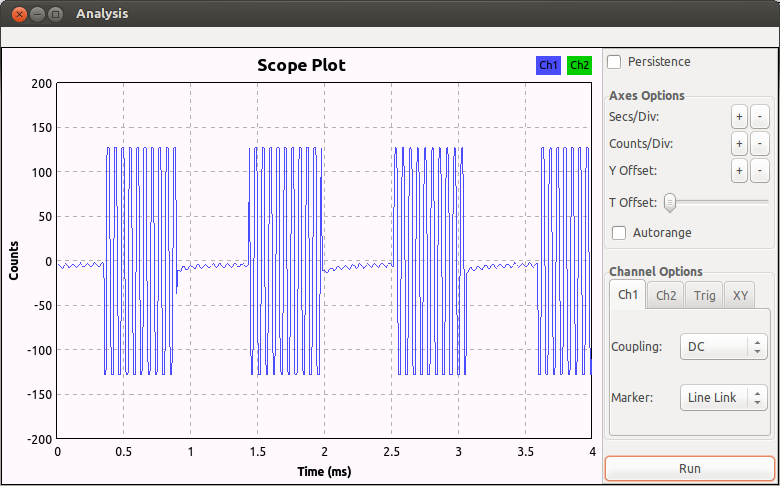The image size is (780, 486).
Task: Click the green Ch2 legend swatch
Action: pyautogui.click(x=580, y=65)
